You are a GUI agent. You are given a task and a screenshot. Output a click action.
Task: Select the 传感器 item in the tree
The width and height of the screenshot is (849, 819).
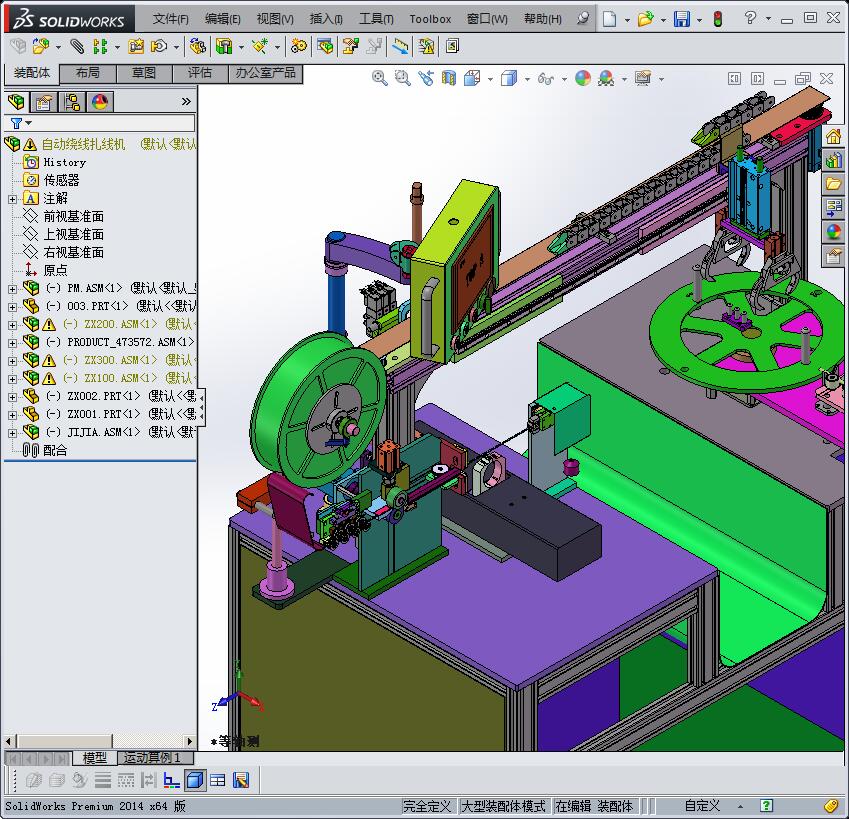click(x=61, y=180)
